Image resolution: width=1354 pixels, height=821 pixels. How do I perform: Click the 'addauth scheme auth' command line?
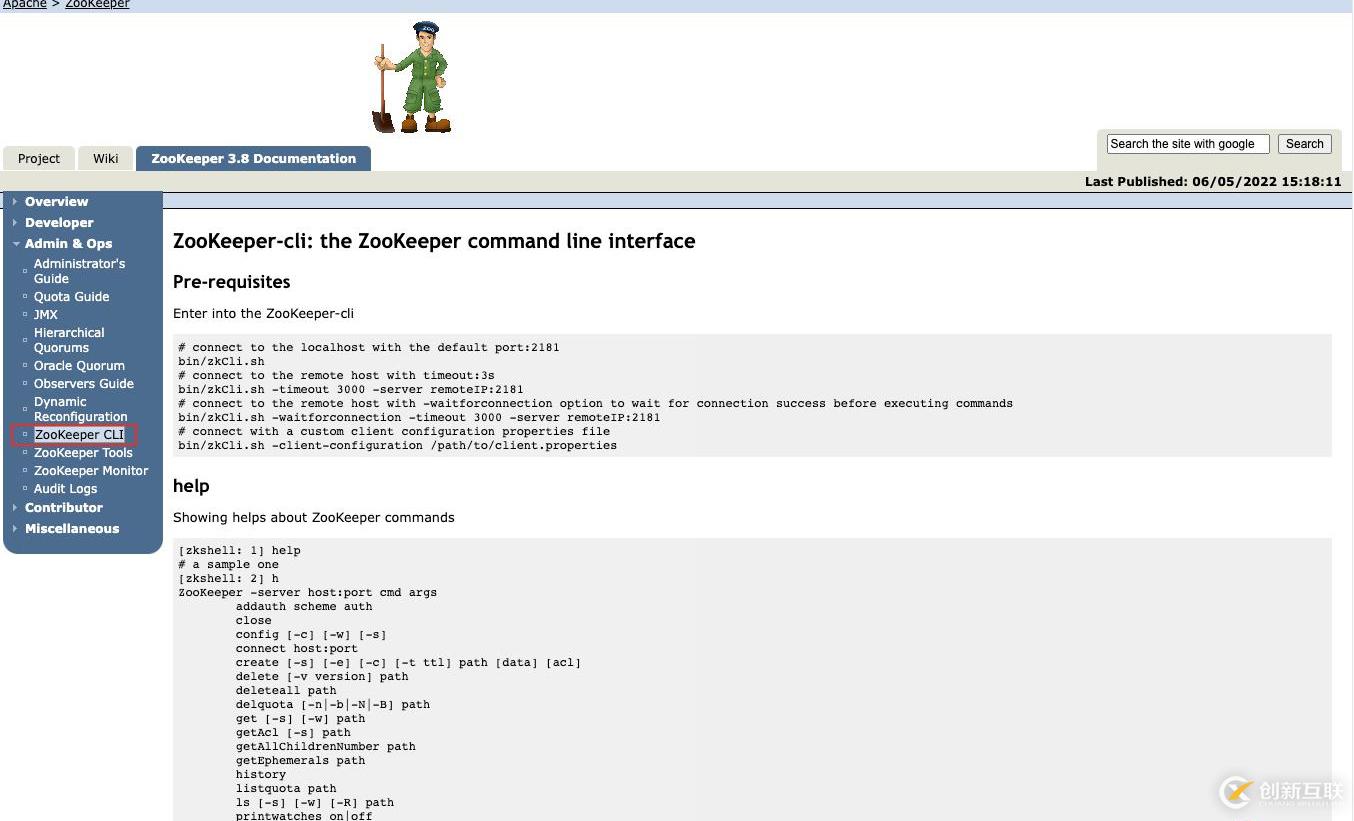point(304,607)
